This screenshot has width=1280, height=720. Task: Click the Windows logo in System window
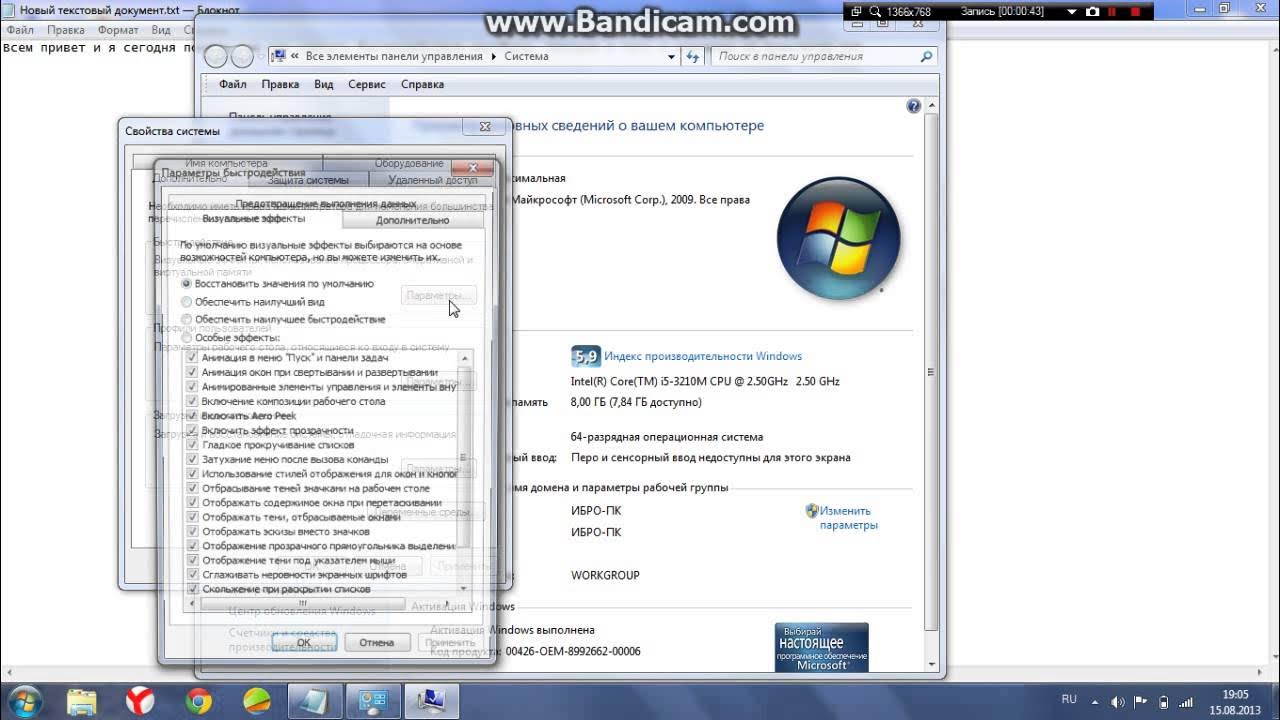click(838, 238)
